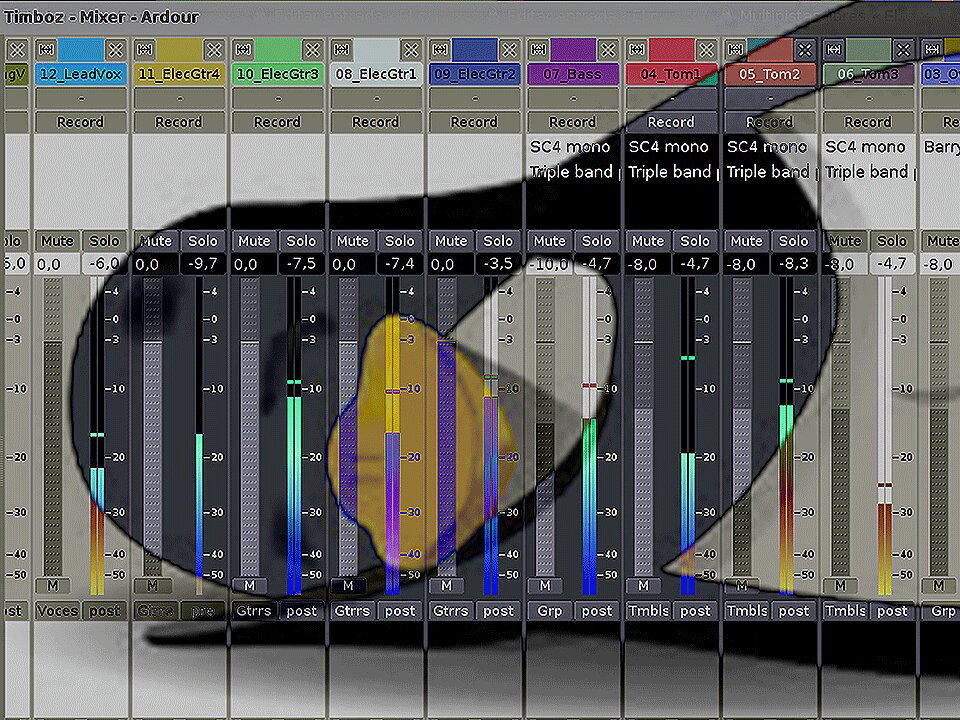Arm Record on the 12_LeadVox track

coord(81,122)
